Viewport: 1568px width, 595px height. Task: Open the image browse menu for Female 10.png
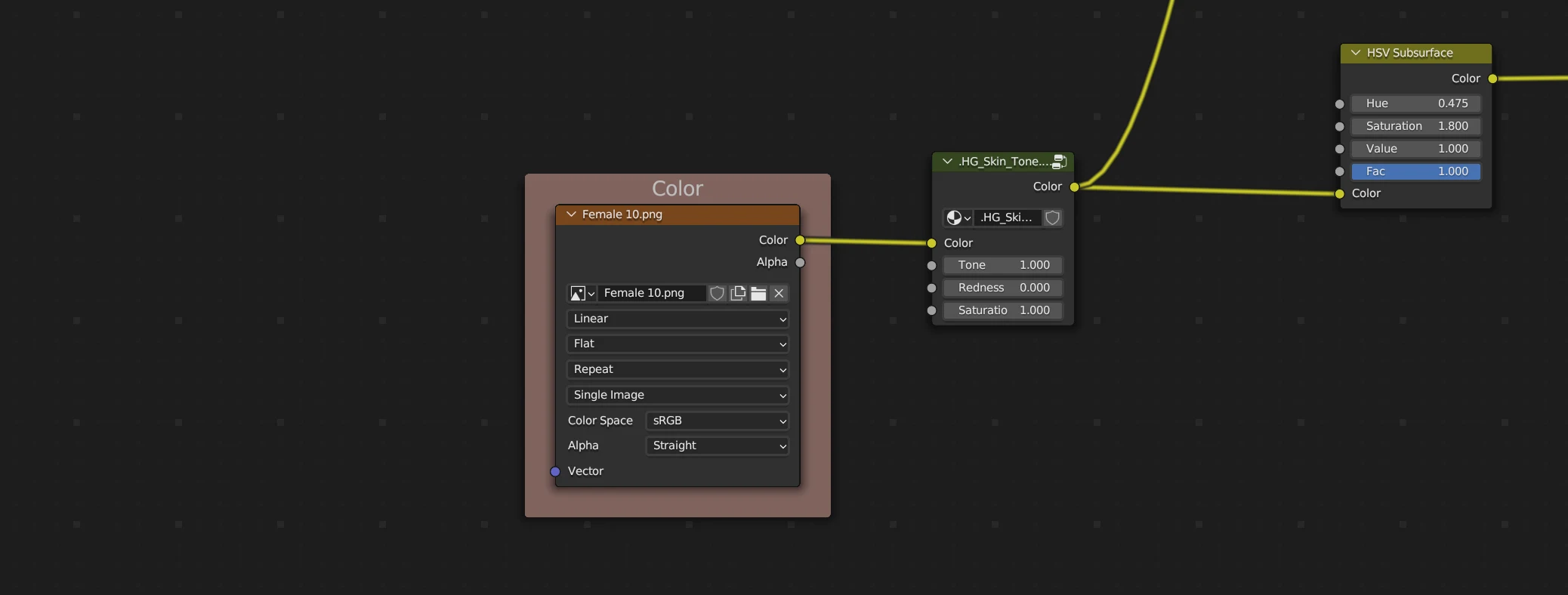click(582, 293)
